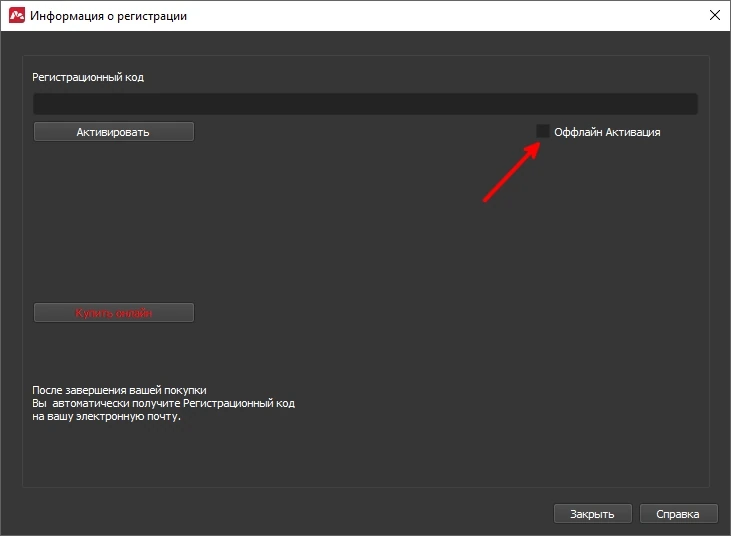The height and width of the screenshot is (536, 731).
Task: Click the Регистрационный код field label
Action: [x=88, y=77]
